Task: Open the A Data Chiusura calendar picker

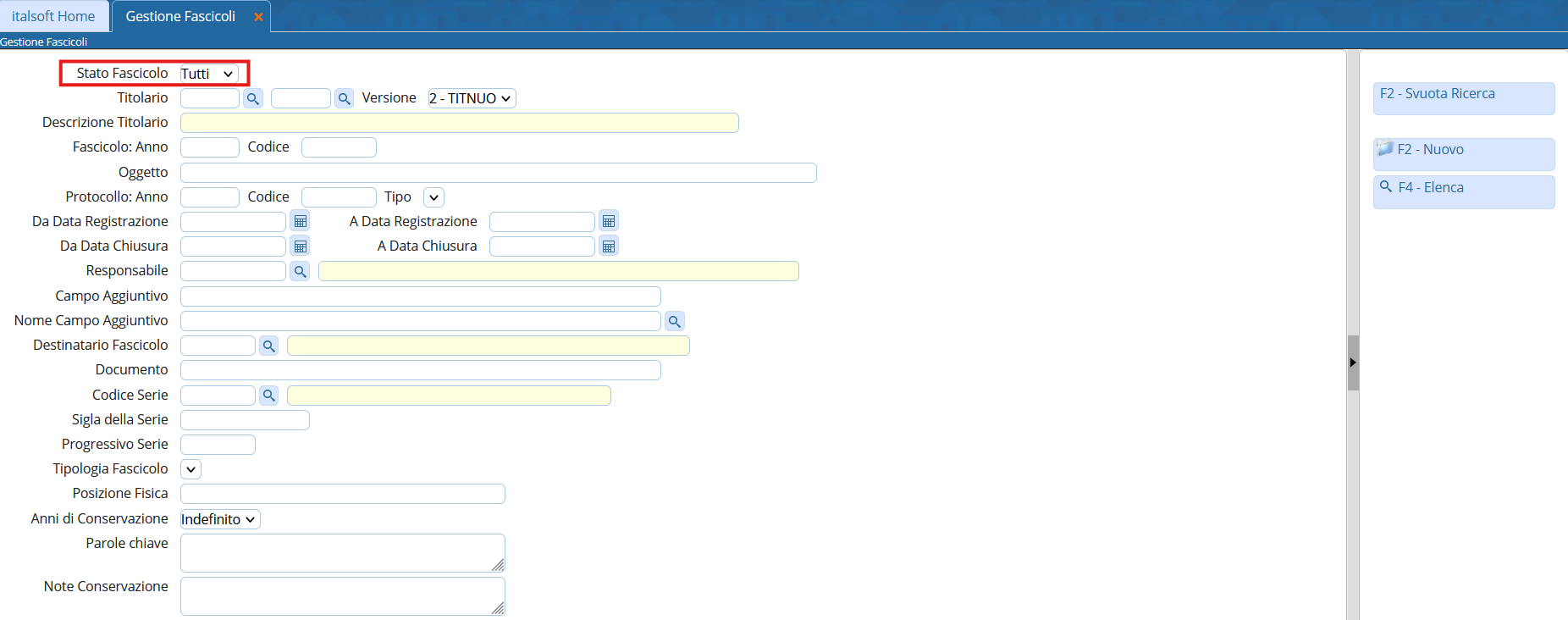Action: tap(608, 246)
